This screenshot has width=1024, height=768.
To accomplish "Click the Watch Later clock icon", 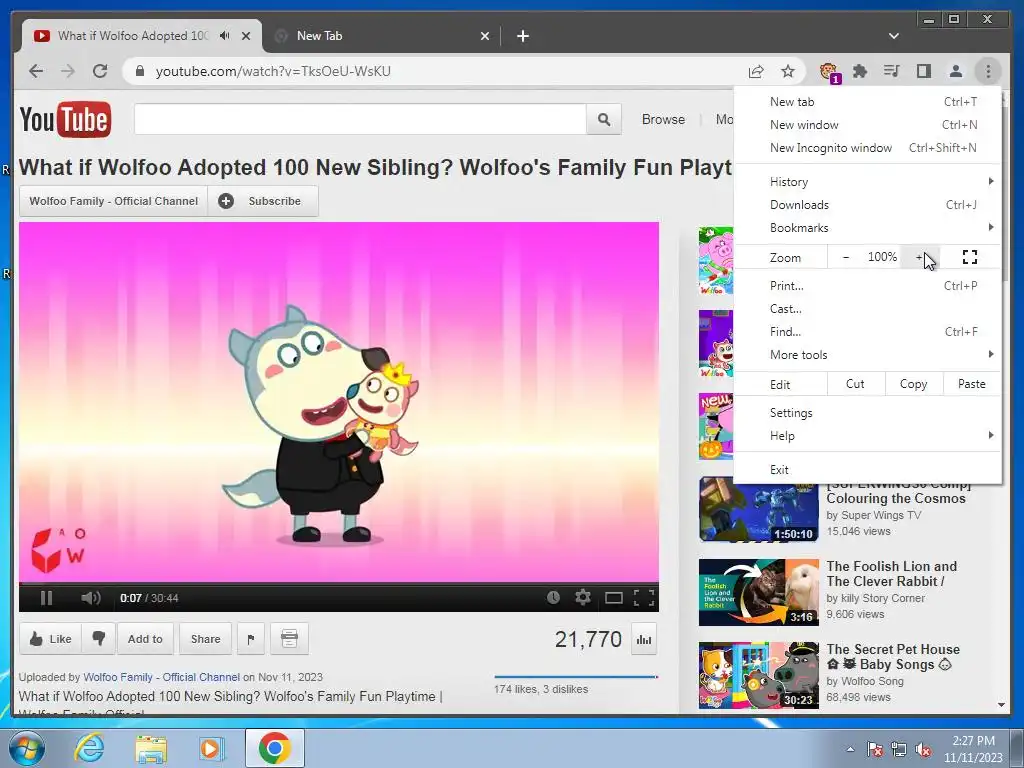I will [553, 598].
